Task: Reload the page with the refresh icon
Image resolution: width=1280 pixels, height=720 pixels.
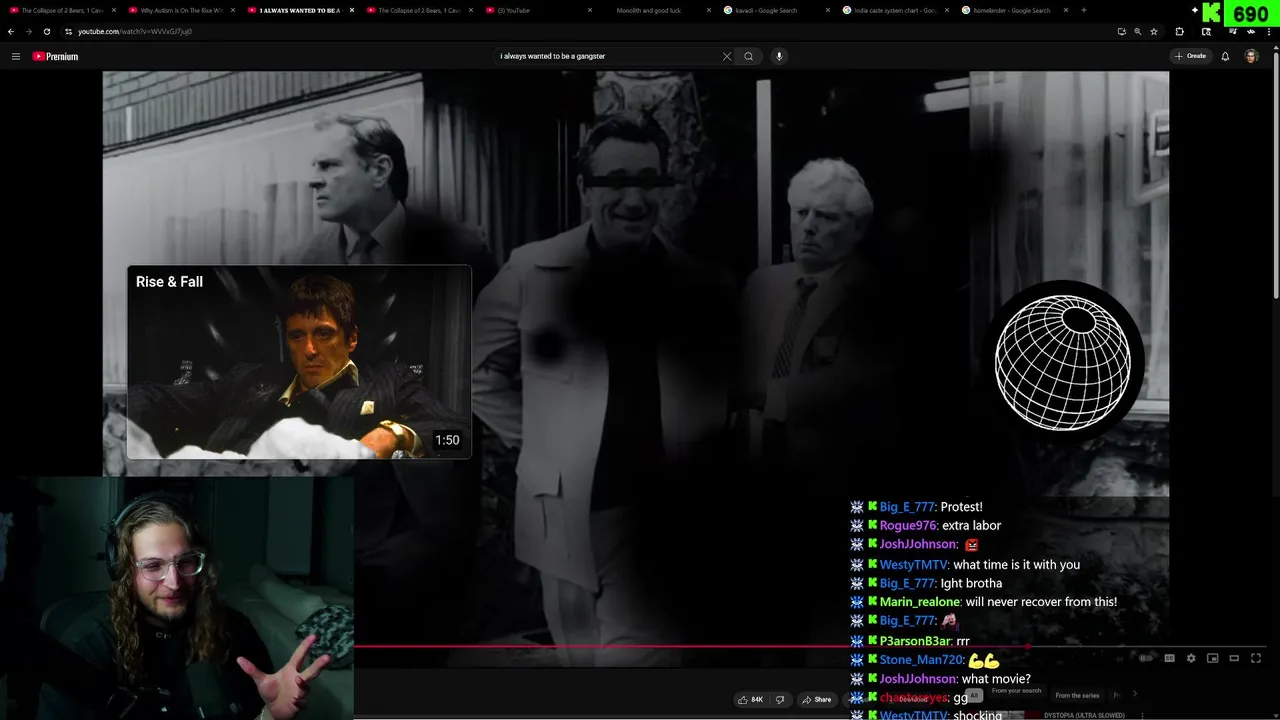Action: (x=46, y=31)
